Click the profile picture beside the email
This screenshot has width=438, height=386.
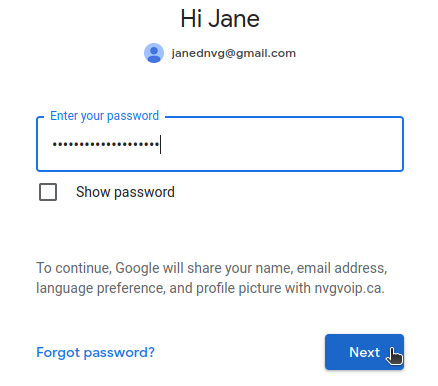coord(154,53)
